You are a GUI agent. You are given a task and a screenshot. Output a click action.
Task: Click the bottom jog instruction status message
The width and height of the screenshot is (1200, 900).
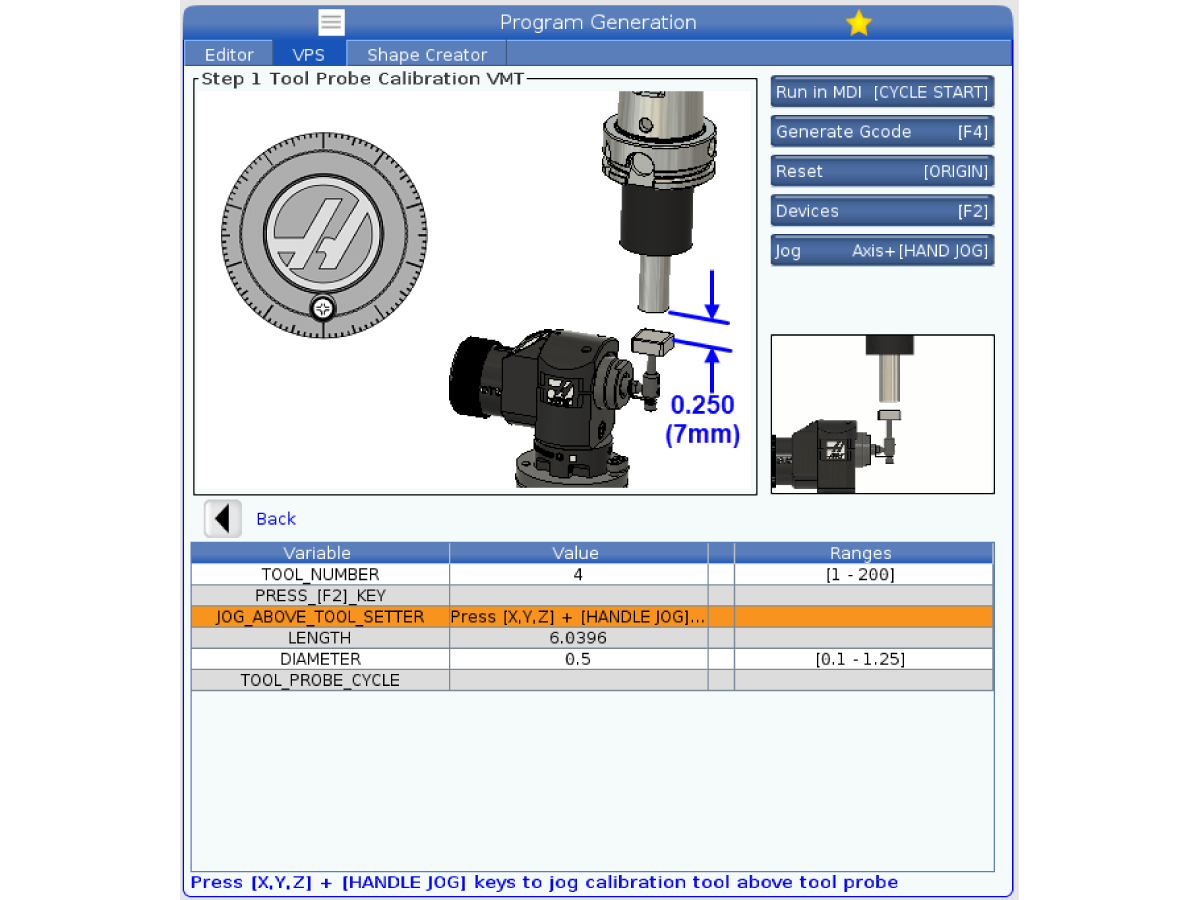(x=544, y=882)
